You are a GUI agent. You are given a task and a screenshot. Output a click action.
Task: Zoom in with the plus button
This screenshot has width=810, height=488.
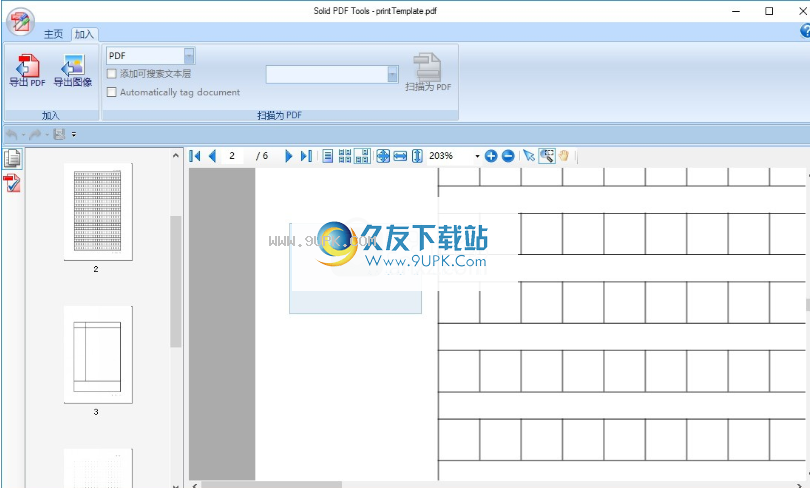[491, 156]
